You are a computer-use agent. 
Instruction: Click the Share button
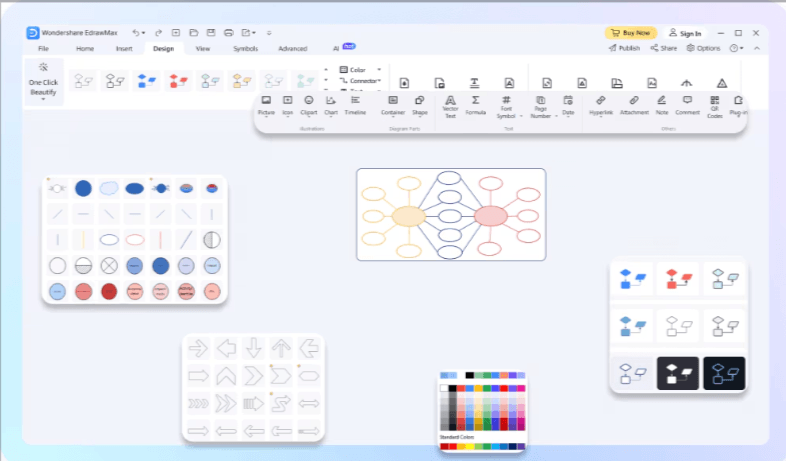tap(664, 48)
